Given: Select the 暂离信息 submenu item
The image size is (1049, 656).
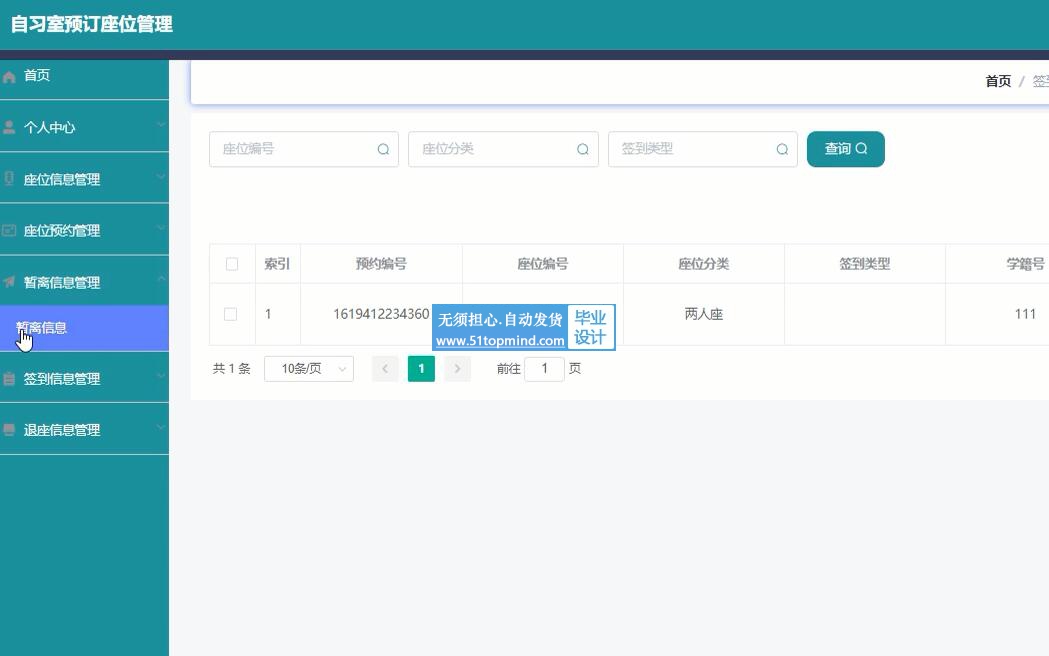Looking at the screenshot, I should pos(84,328).
